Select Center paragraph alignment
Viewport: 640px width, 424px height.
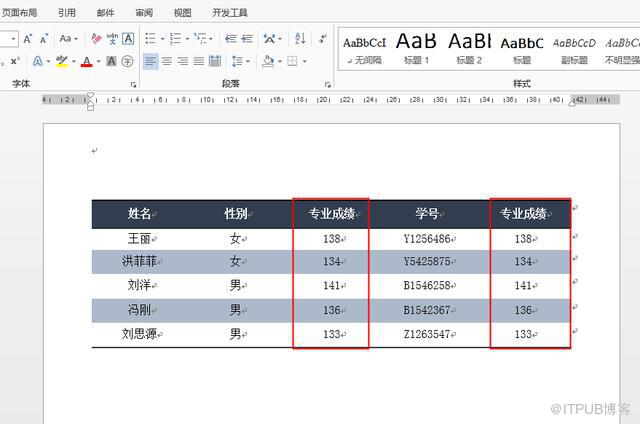click(167, 61)
